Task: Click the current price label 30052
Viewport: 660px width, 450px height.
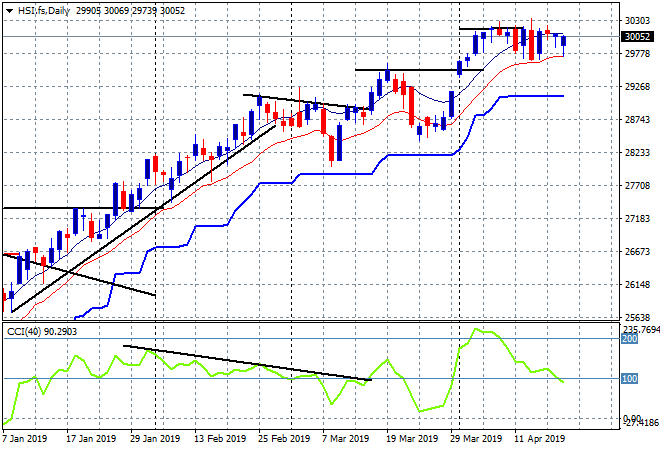Action: [x=637, y=37]
